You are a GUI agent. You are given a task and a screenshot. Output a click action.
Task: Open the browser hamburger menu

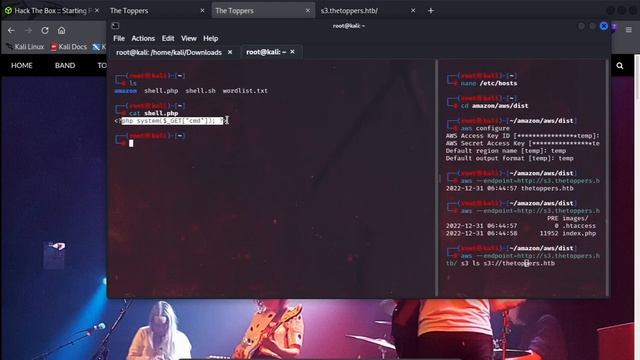click(629, 29)
